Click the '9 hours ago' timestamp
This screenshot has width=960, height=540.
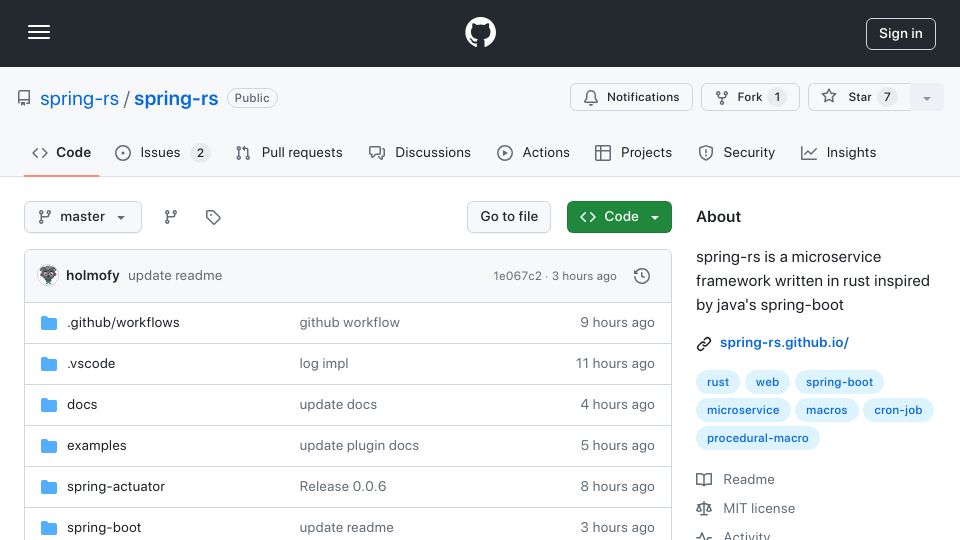[617, 323]
